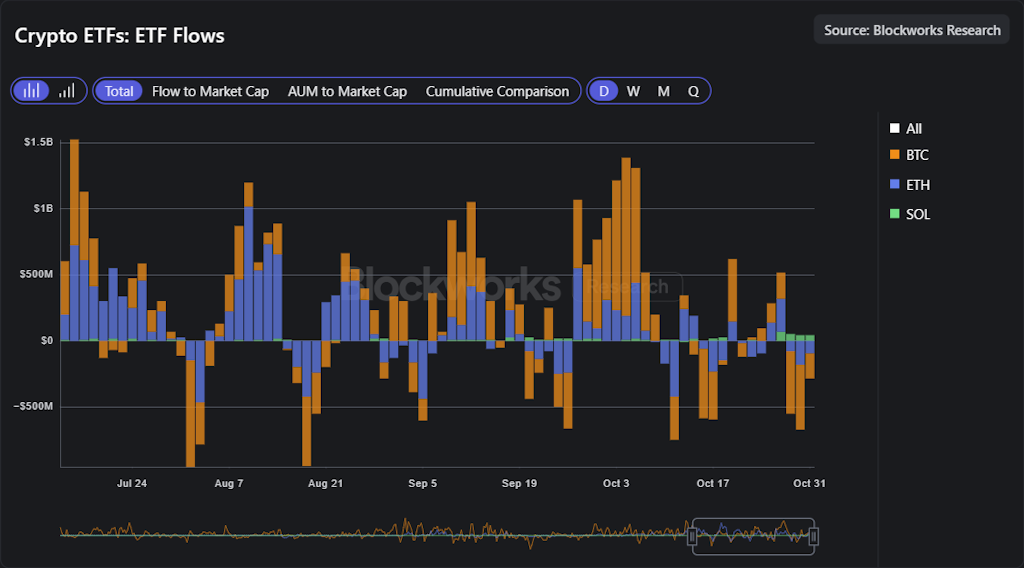This screenshot has width=1024, height=568.
Task: Click the orange BTC legend swatch
Action: pos(894,155)
